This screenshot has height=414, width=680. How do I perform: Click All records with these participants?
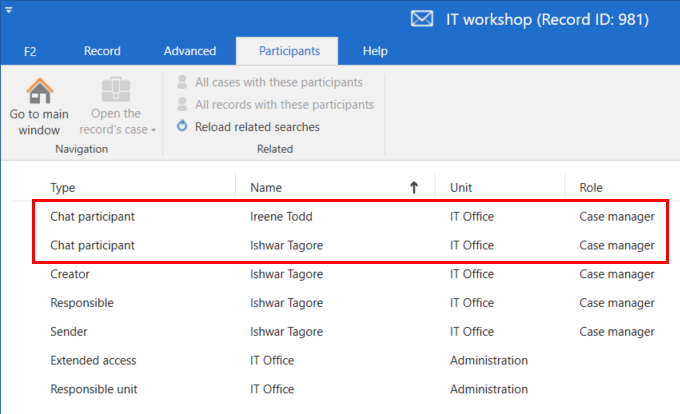tap(284, 104)
